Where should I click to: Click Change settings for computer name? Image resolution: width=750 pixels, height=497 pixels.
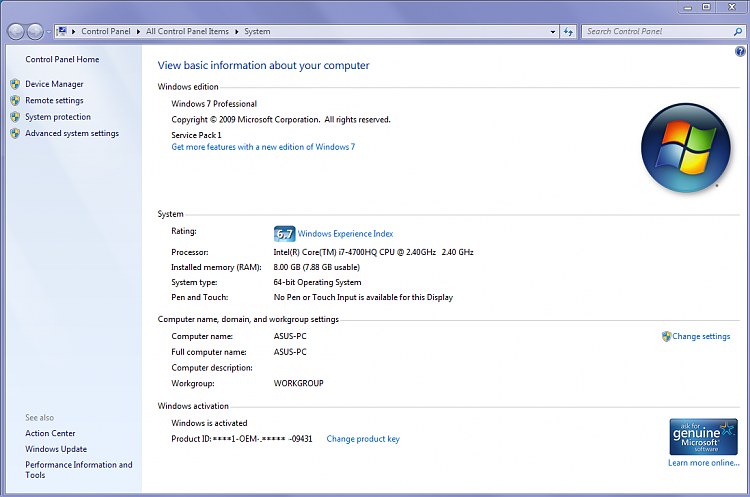701,336
